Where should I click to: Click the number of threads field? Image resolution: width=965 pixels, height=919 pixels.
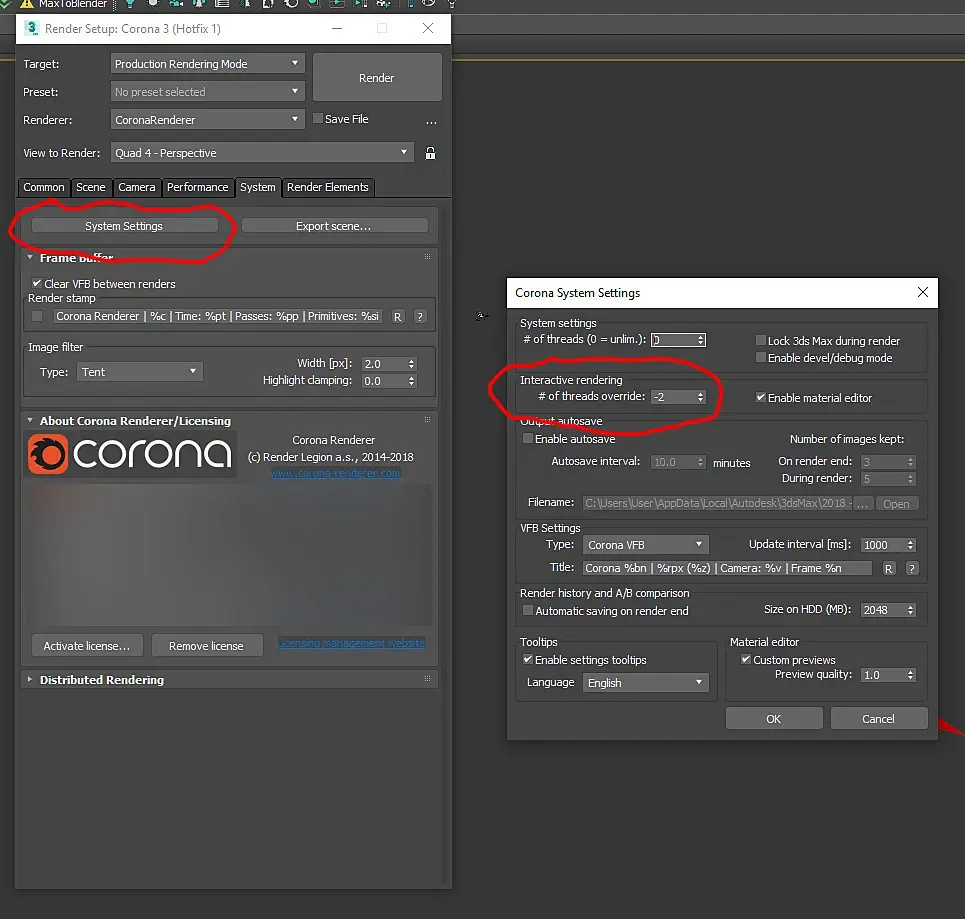(x=673, y=340)
